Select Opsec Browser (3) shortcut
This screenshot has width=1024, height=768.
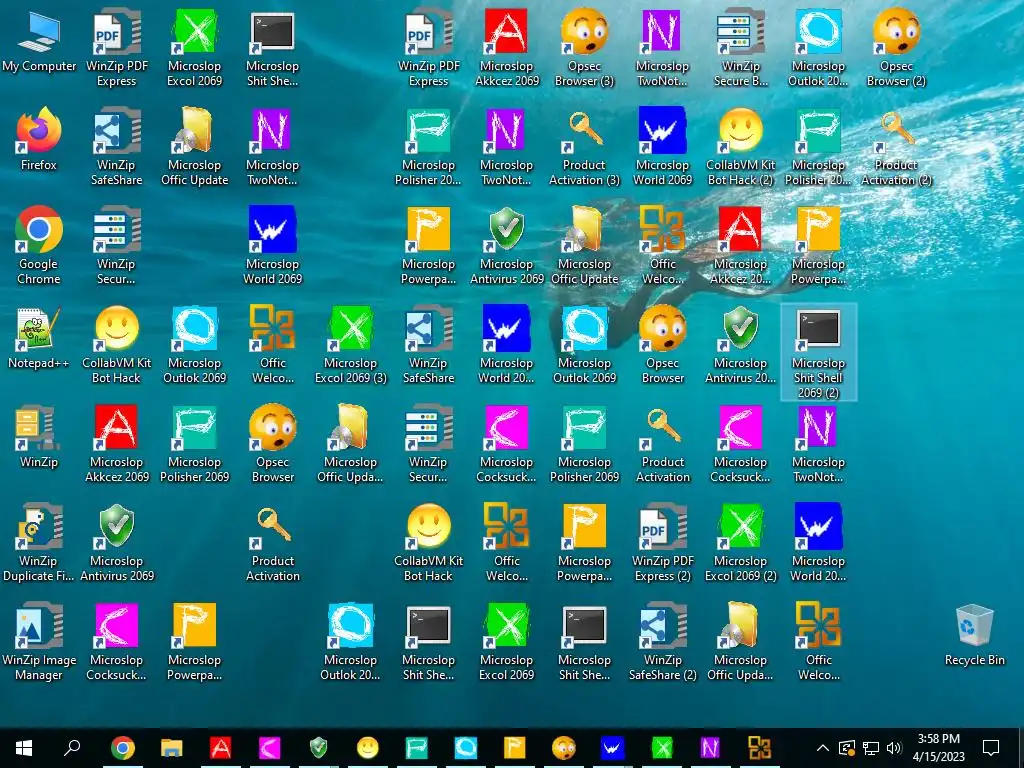pos(584,47)
